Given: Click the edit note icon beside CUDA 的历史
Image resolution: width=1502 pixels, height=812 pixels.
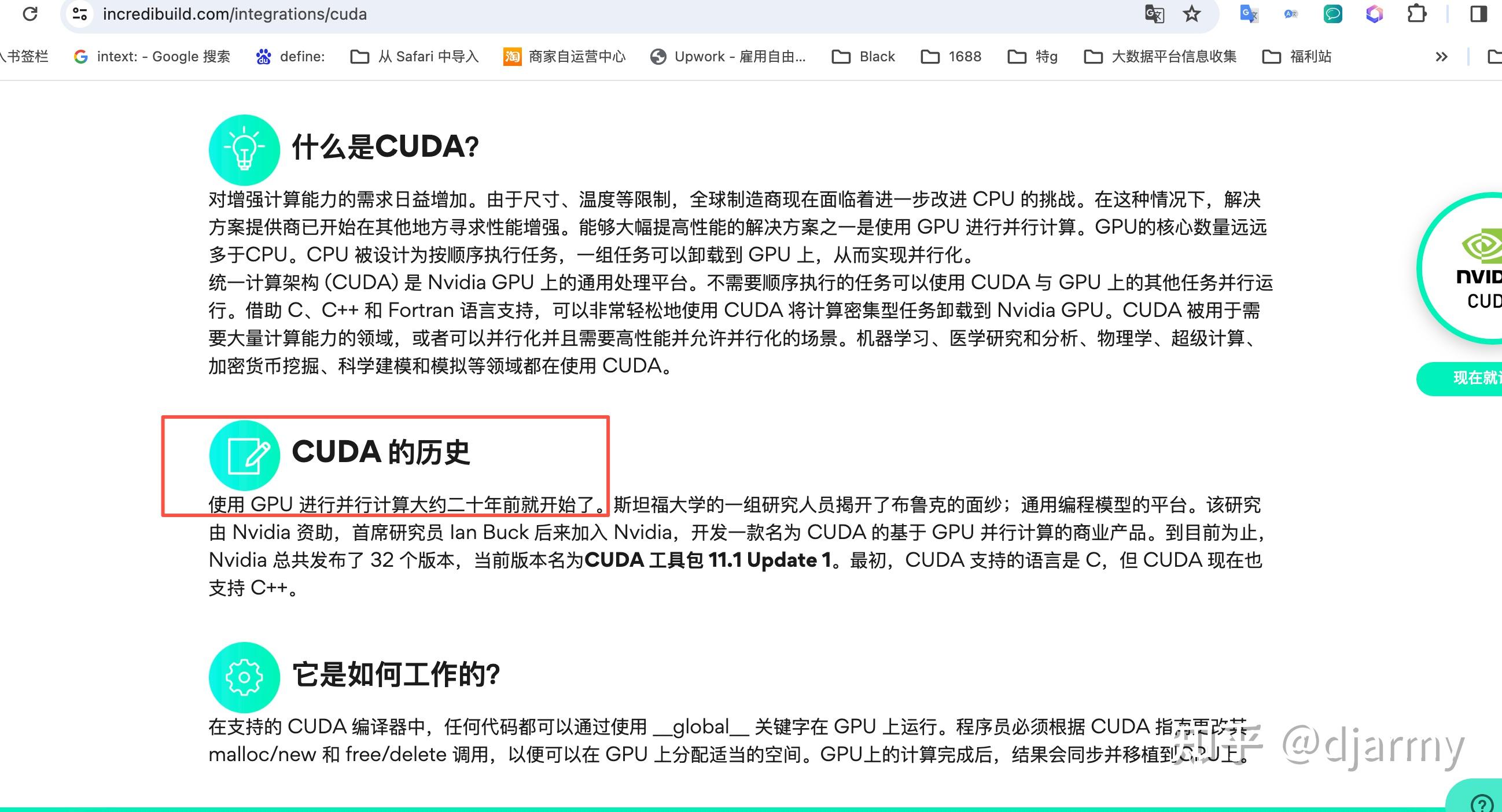Looking at the screenshot, I should (244, 455).
